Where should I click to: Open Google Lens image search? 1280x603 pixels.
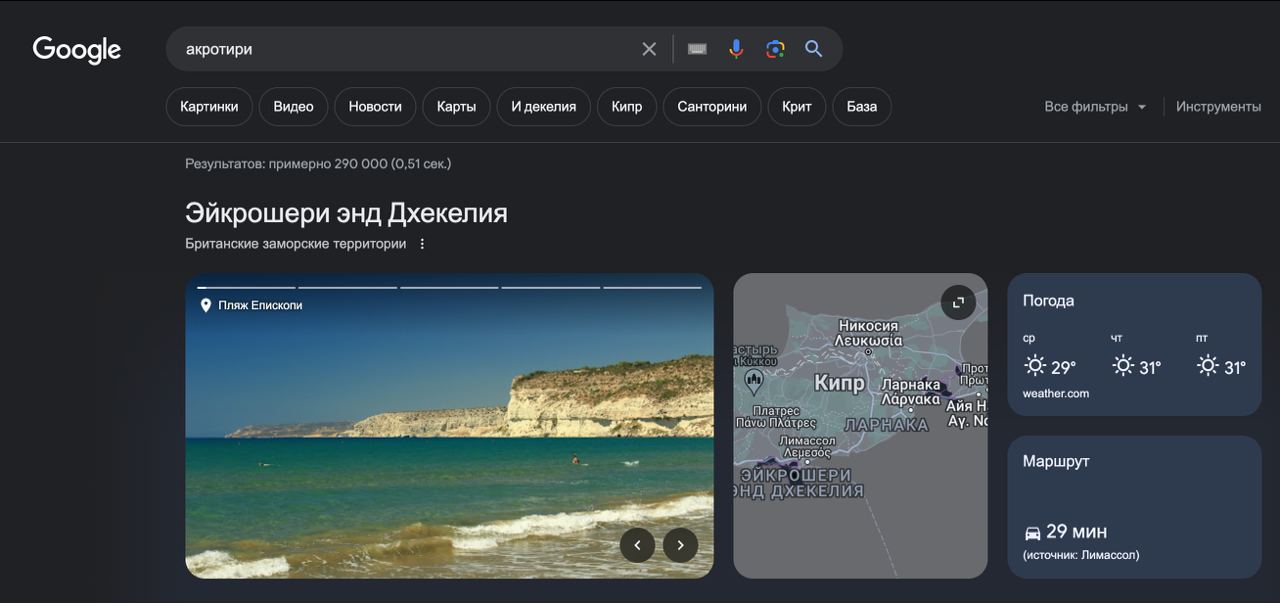(x=775, y=49)
